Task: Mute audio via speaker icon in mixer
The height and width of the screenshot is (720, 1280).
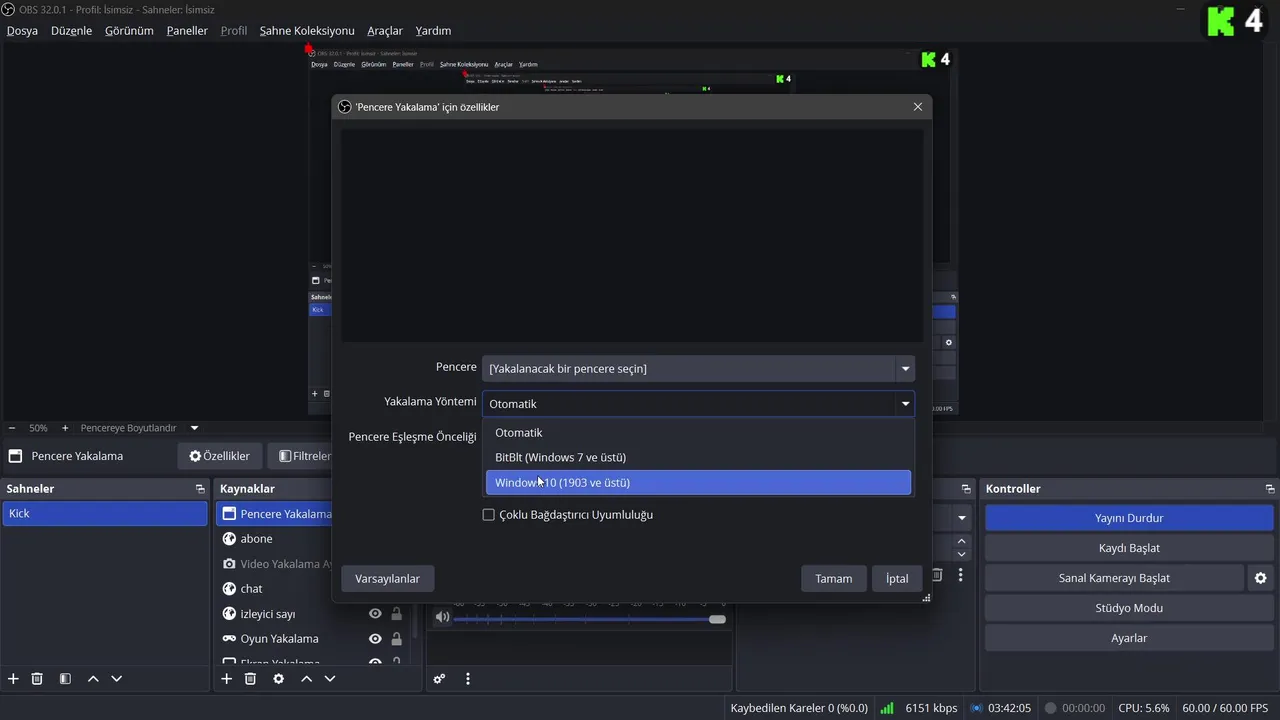Action: point(442,617)
